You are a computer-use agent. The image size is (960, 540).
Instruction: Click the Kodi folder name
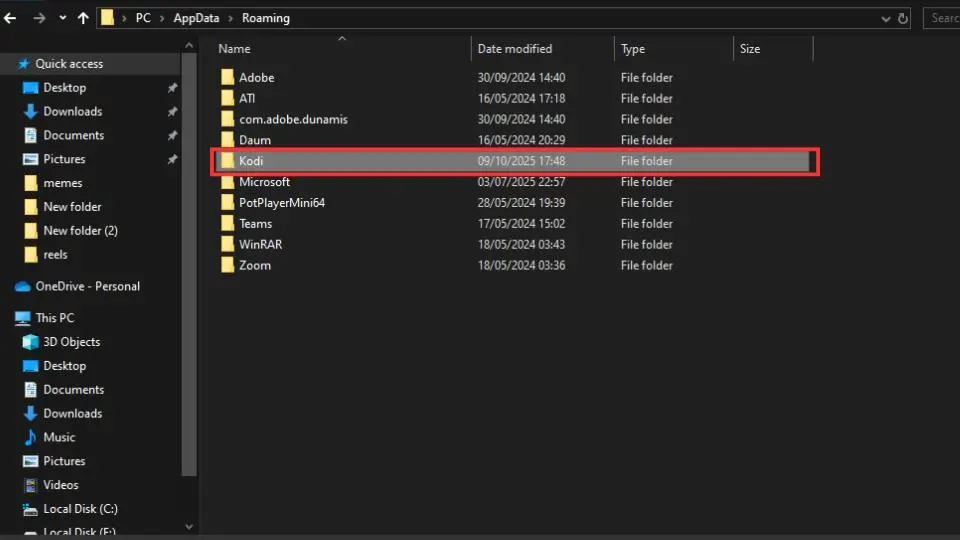(251, 161)
